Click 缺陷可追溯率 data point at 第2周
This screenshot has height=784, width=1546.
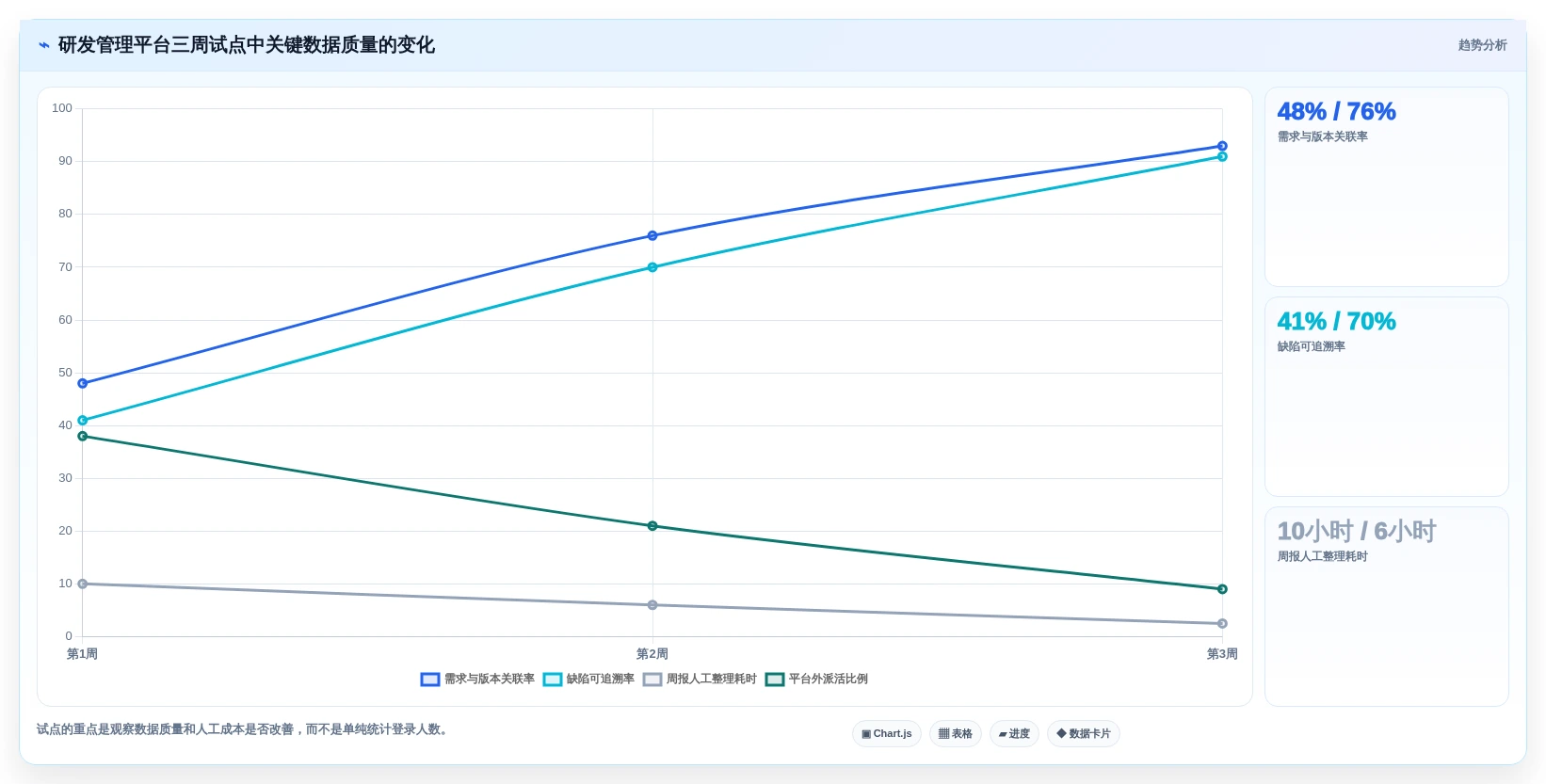pyautogui.click(x=652, y=267)
